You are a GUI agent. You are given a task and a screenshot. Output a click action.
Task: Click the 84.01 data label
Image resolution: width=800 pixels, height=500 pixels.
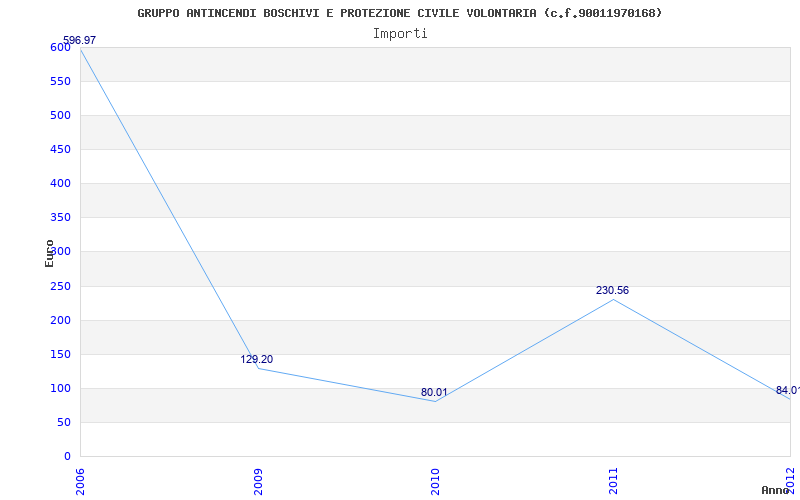tap(788, 390)
